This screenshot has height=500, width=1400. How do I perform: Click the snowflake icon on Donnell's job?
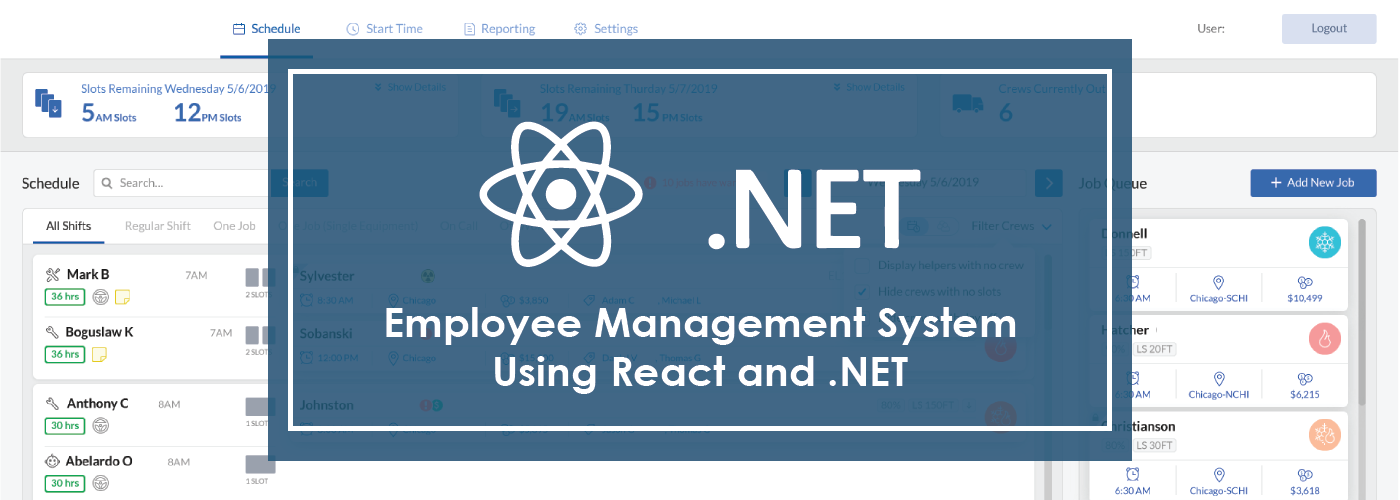[x=1324, y=243]
